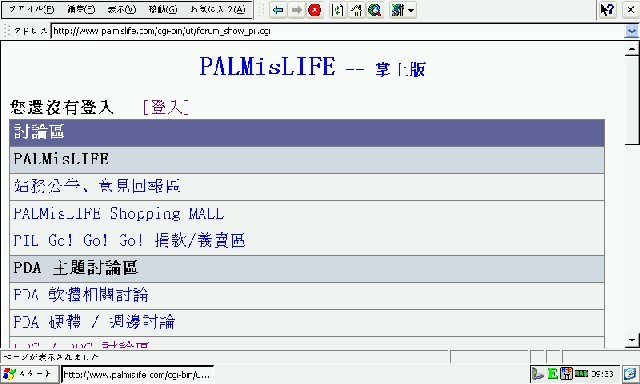640x384 pixels.
Task: Click the PALMisLIFE category row
Action: [307, 160]
